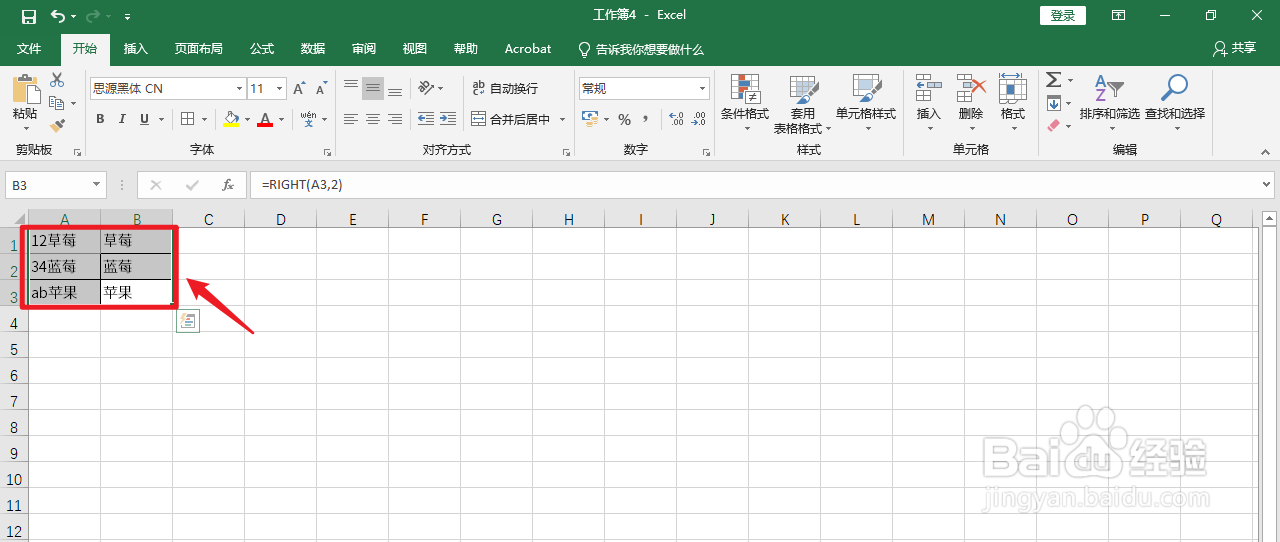
Task: Save workbook with the floppy disk icon
Action: point(28,16)
